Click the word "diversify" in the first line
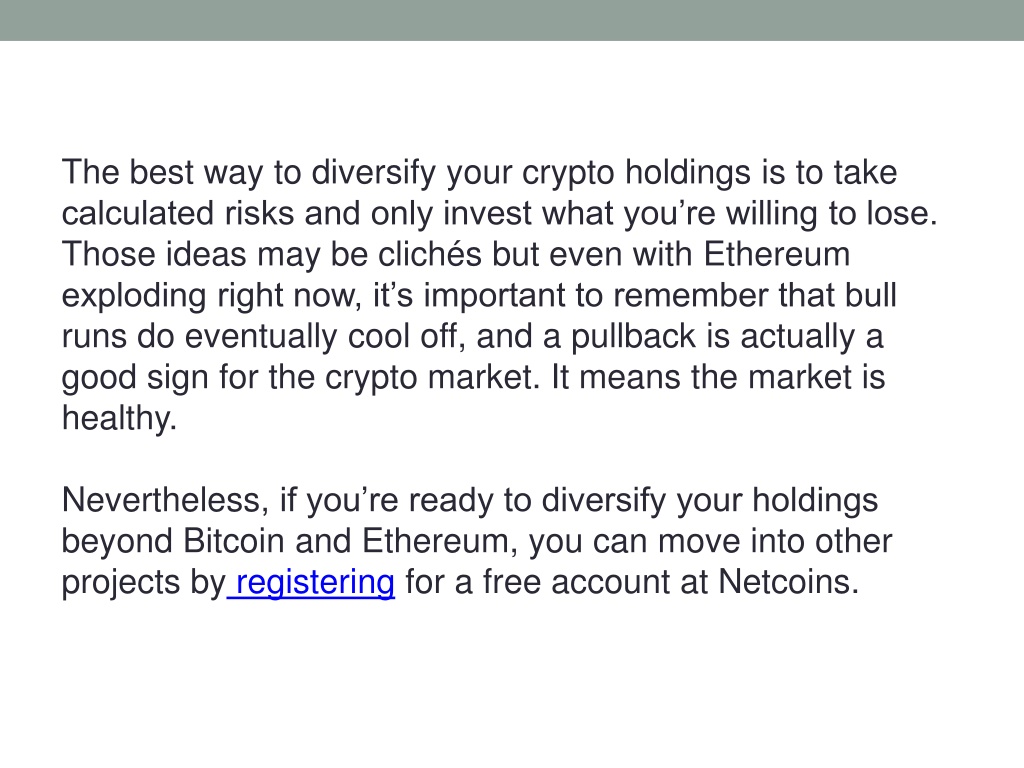Screen dimensions: 1024x768 (x=374, y=173)
